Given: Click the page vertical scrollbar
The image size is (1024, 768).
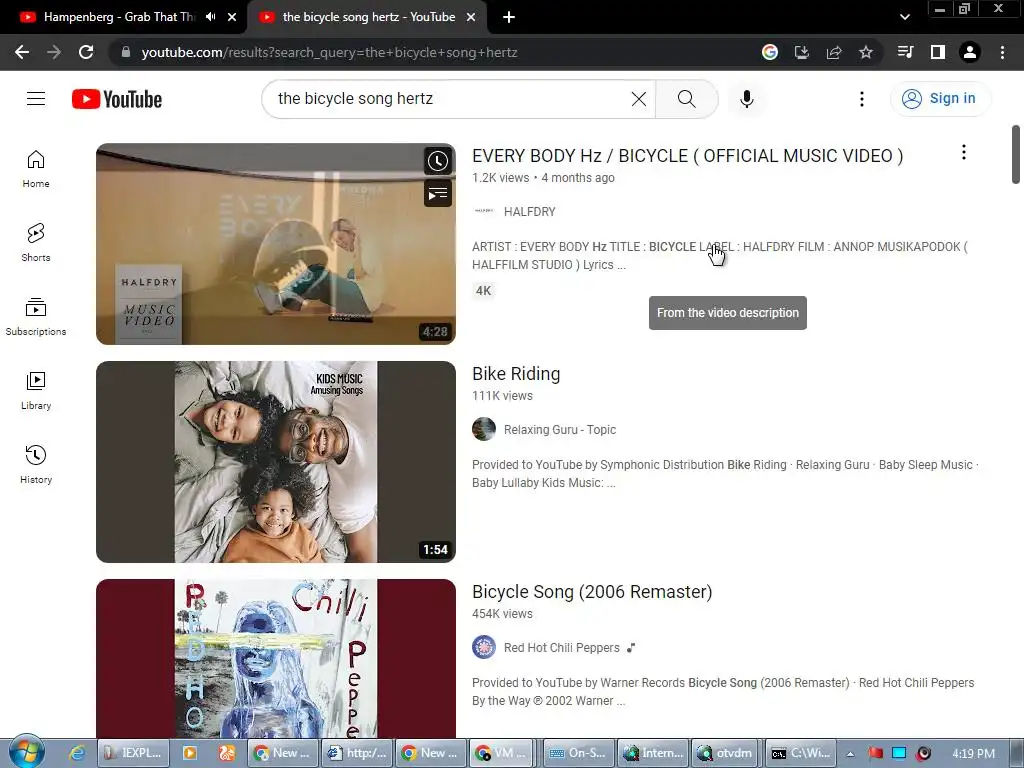Looking at the screenshot, I should (1016, 154).
